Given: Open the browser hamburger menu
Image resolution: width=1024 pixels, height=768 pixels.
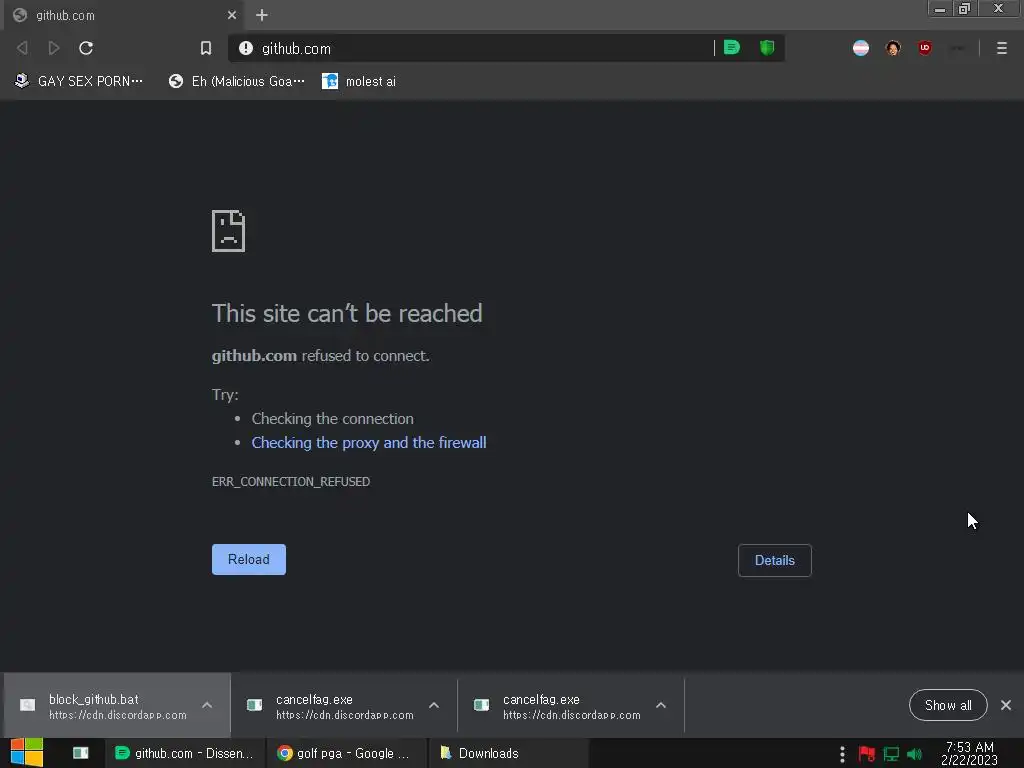Looking at the screenshot, I should point(1002,48).
